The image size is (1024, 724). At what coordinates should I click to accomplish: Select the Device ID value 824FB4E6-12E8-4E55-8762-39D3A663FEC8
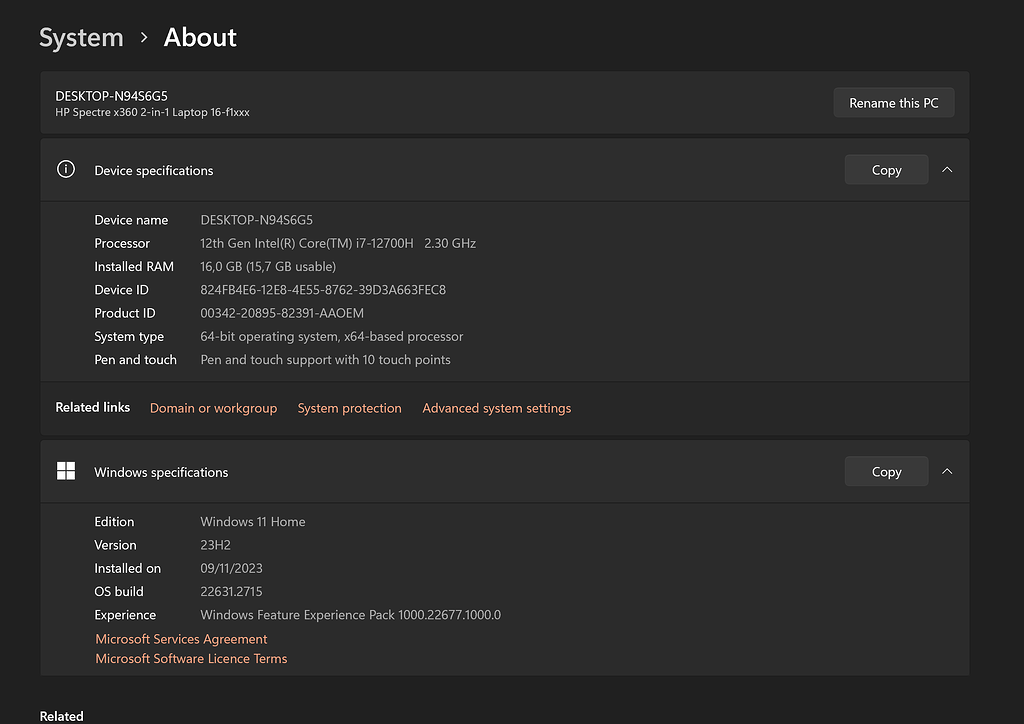point(323,290)
